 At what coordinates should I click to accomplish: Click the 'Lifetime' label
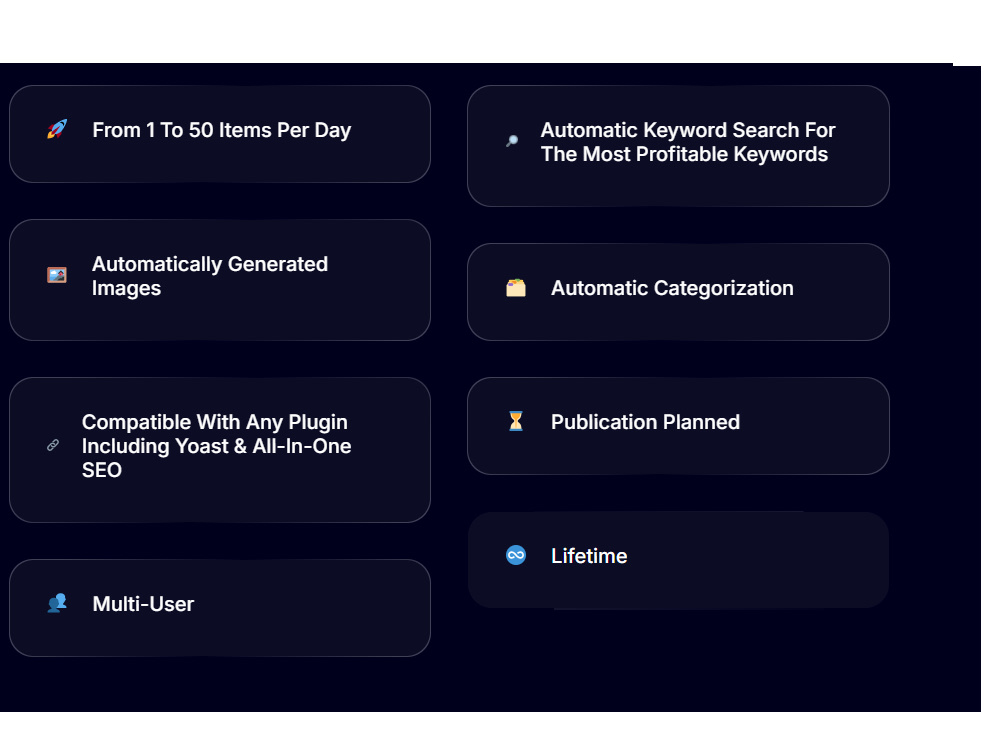[589, 556]
